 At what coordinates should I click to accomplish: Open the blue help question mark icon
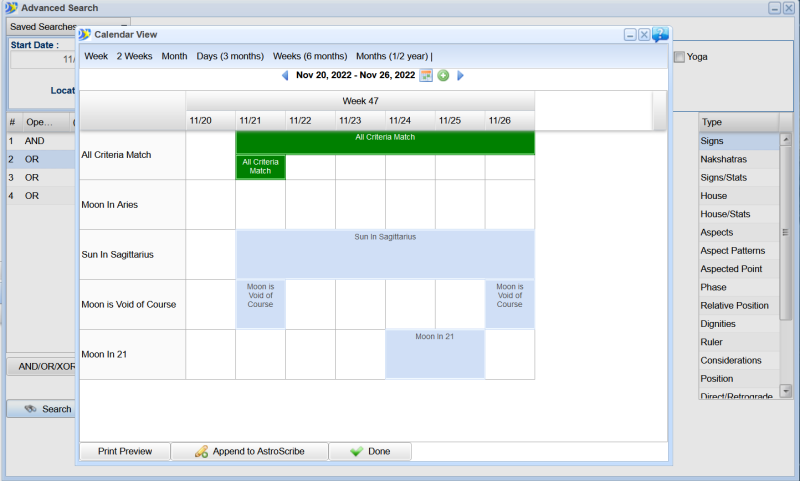660,35
